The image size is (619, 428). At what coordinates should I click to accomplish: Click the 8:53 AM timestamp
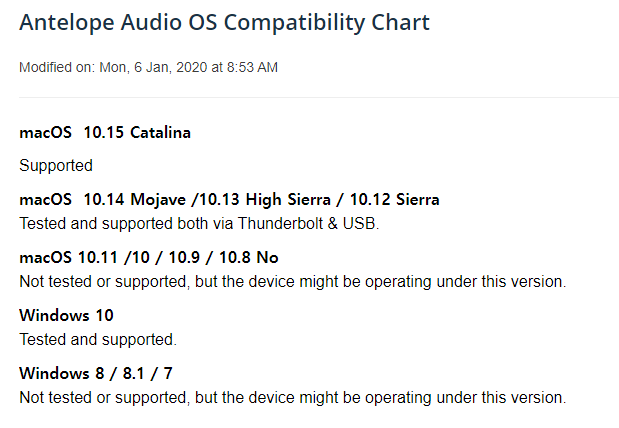[252, 68]
